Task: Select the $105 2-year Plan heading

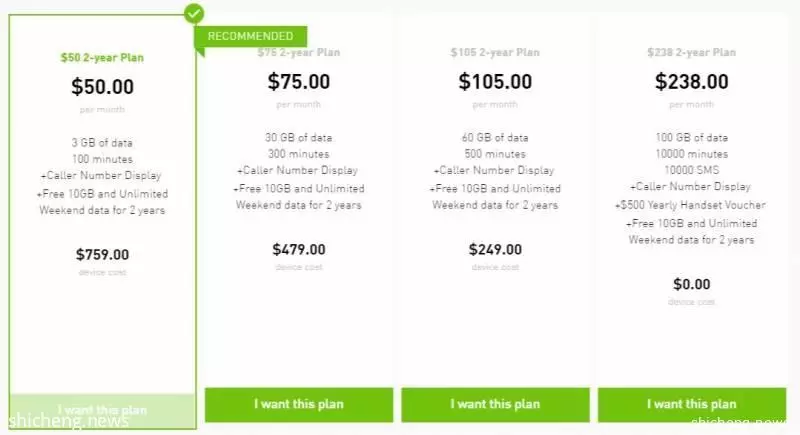Action: click(495, 52)
